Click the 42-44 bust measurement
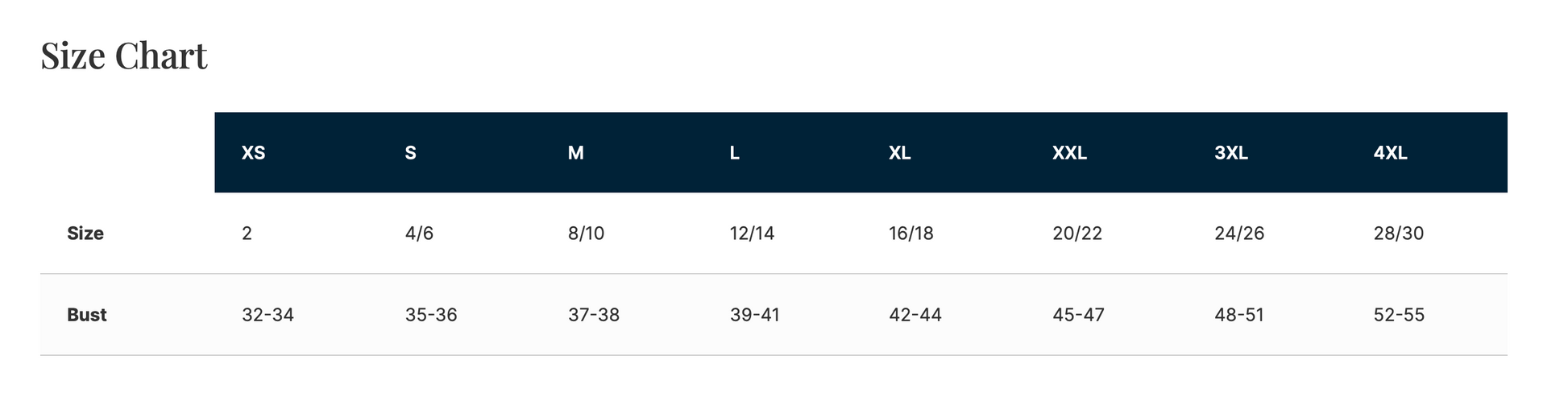Viewport: 1568px width, 401px height. pos(915,315)
